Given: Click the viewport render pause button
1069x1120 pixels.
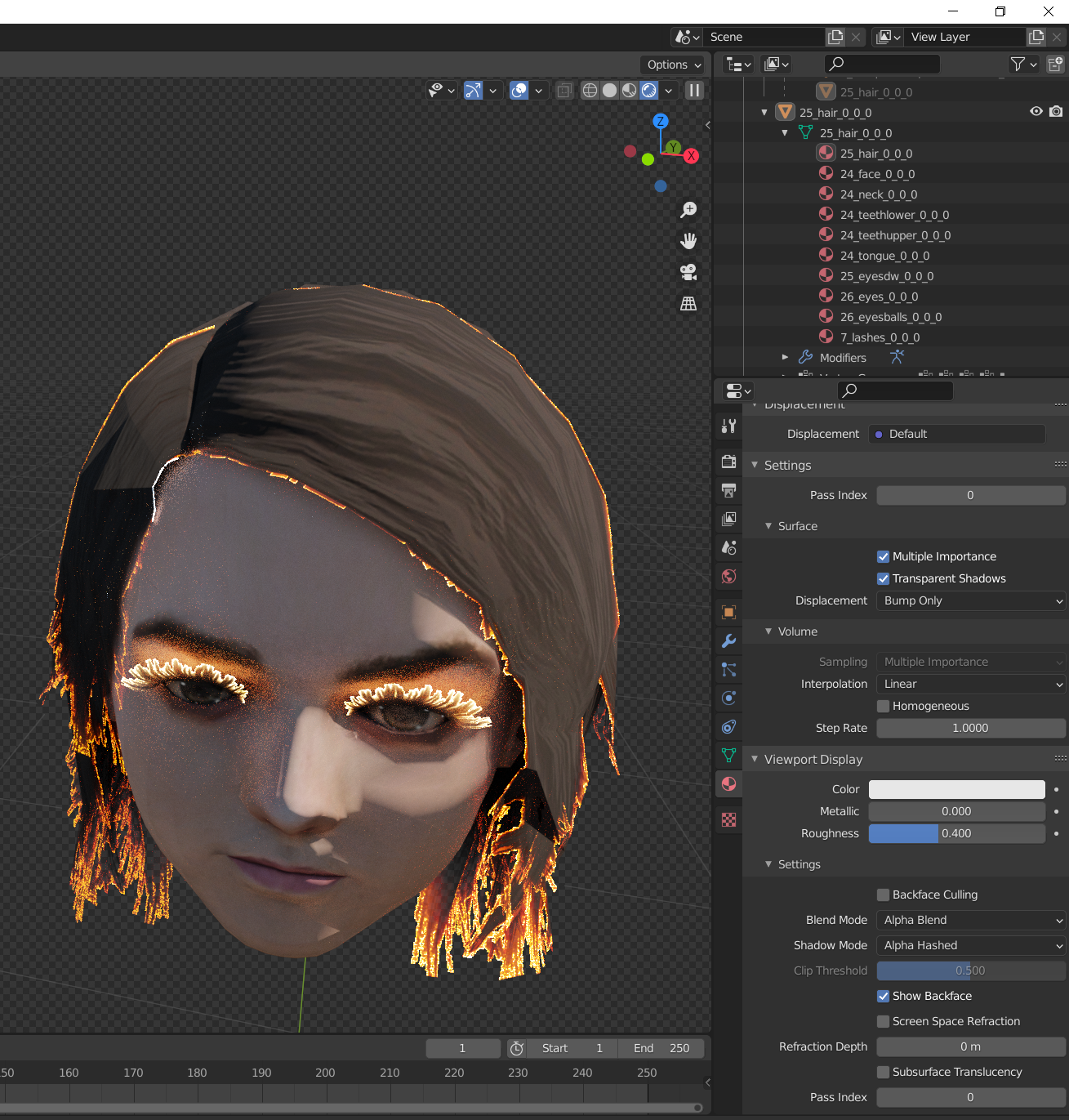Looking at the screenshot, I should click(694, 91).
